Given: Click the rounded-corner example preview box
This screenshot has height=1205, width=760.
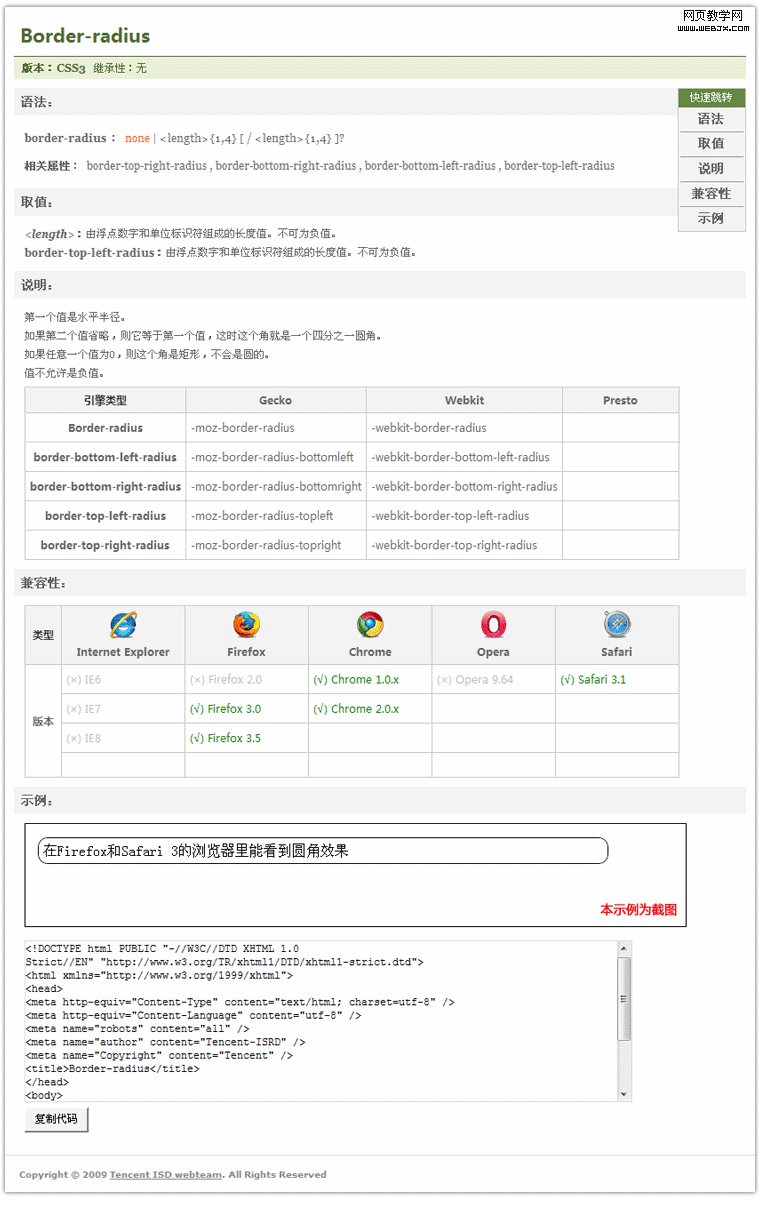Looking at the screenshot, I should click(323, 851).
